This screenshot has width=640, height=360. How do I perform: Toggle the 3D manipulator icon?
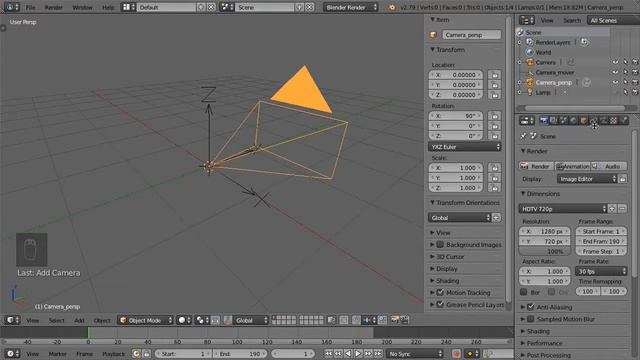point(228,320)
